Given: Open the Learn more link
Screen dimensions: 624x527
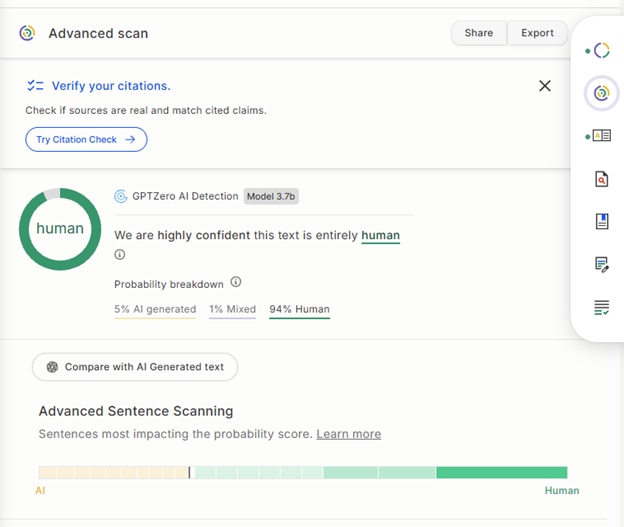Looking at the screenshot, I should (349, 434).
